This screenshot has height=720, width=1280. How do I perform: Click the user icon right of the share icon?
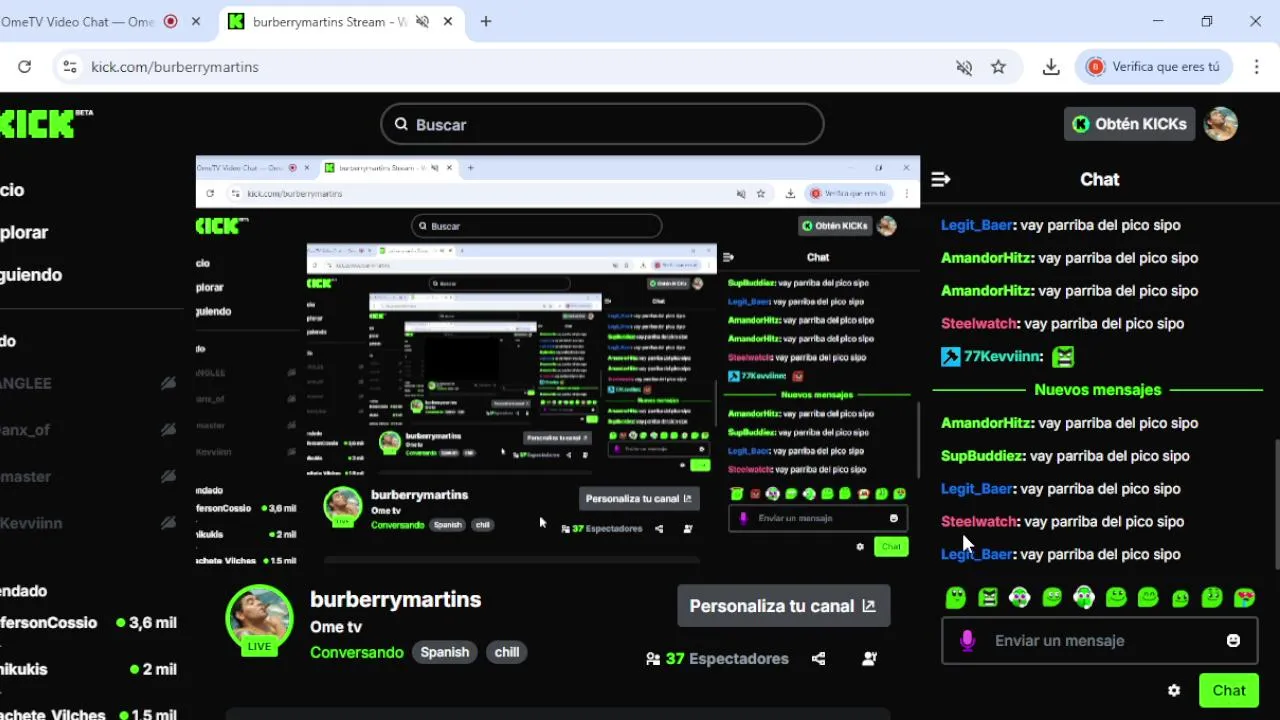coord(869,659)
